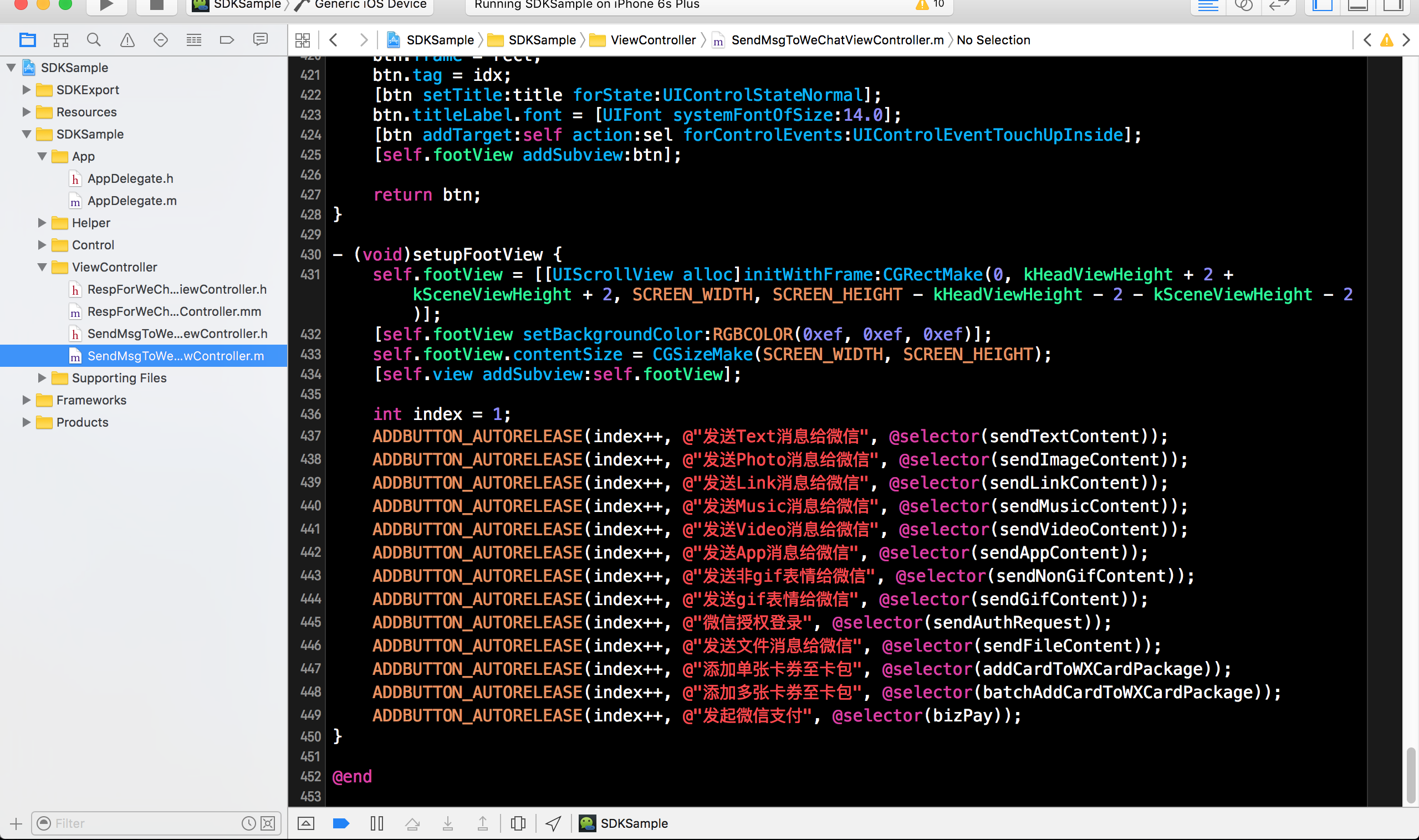1419x840 pixels.
Task: Add a new file with plus button
Action: pyautogui.click(x=16, y=823)
